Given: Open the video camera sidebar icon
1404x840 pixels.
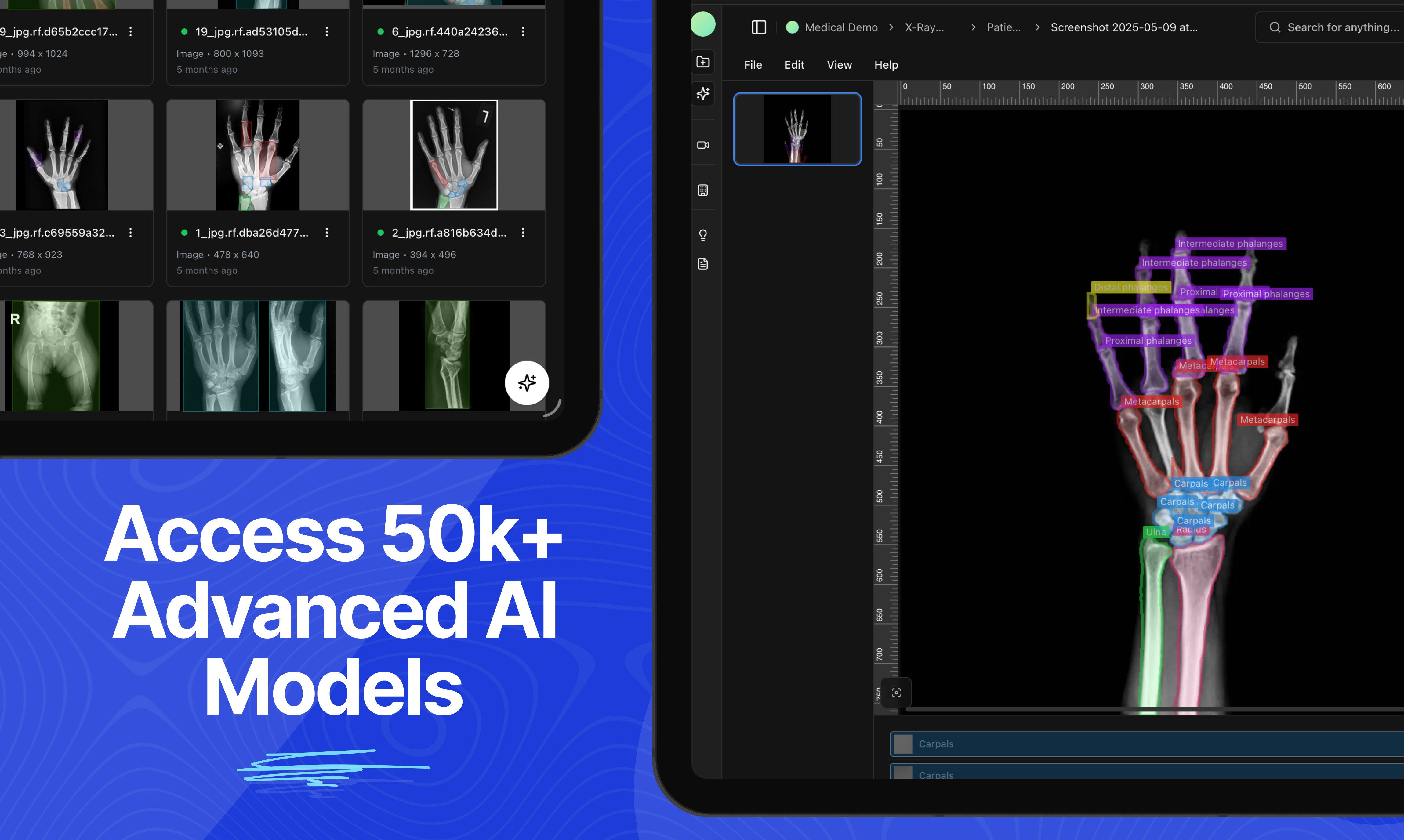Looking at the screenshot, I should (703, 145).
